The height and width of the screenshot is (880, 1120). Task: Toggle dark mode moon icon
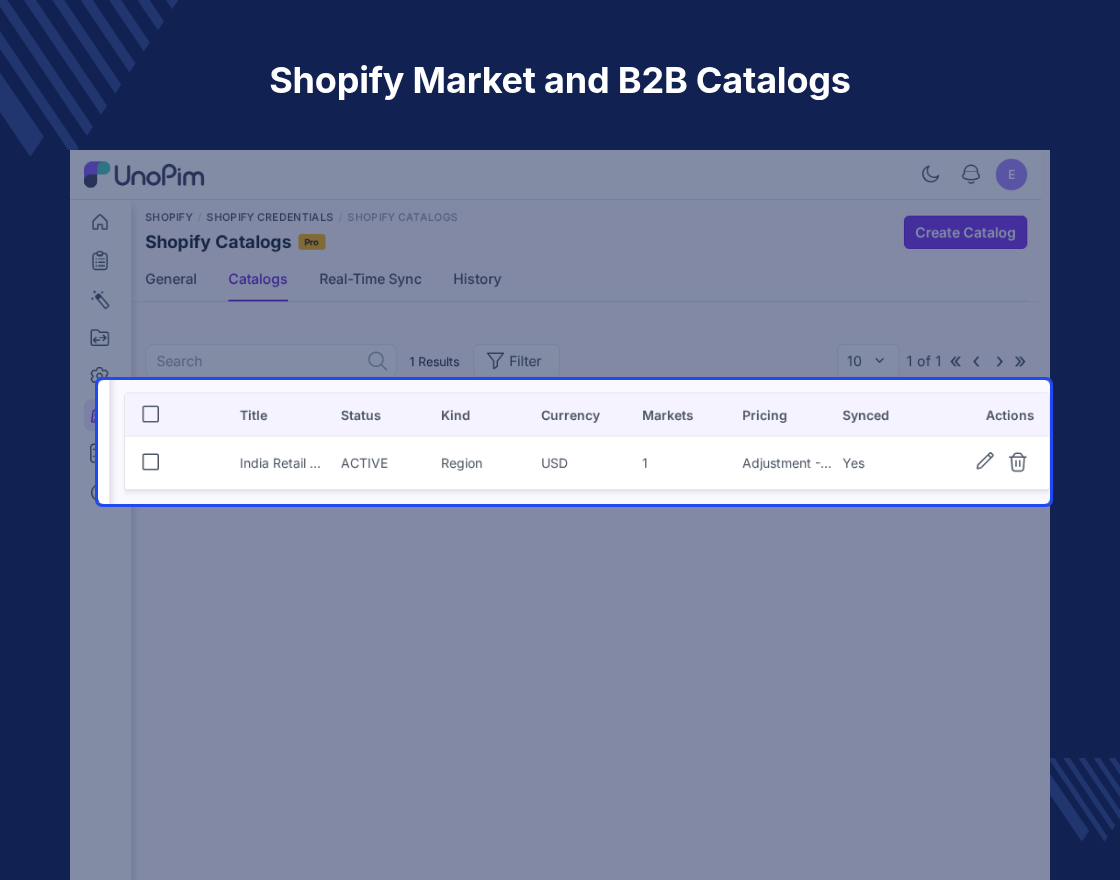pos(930,174)
